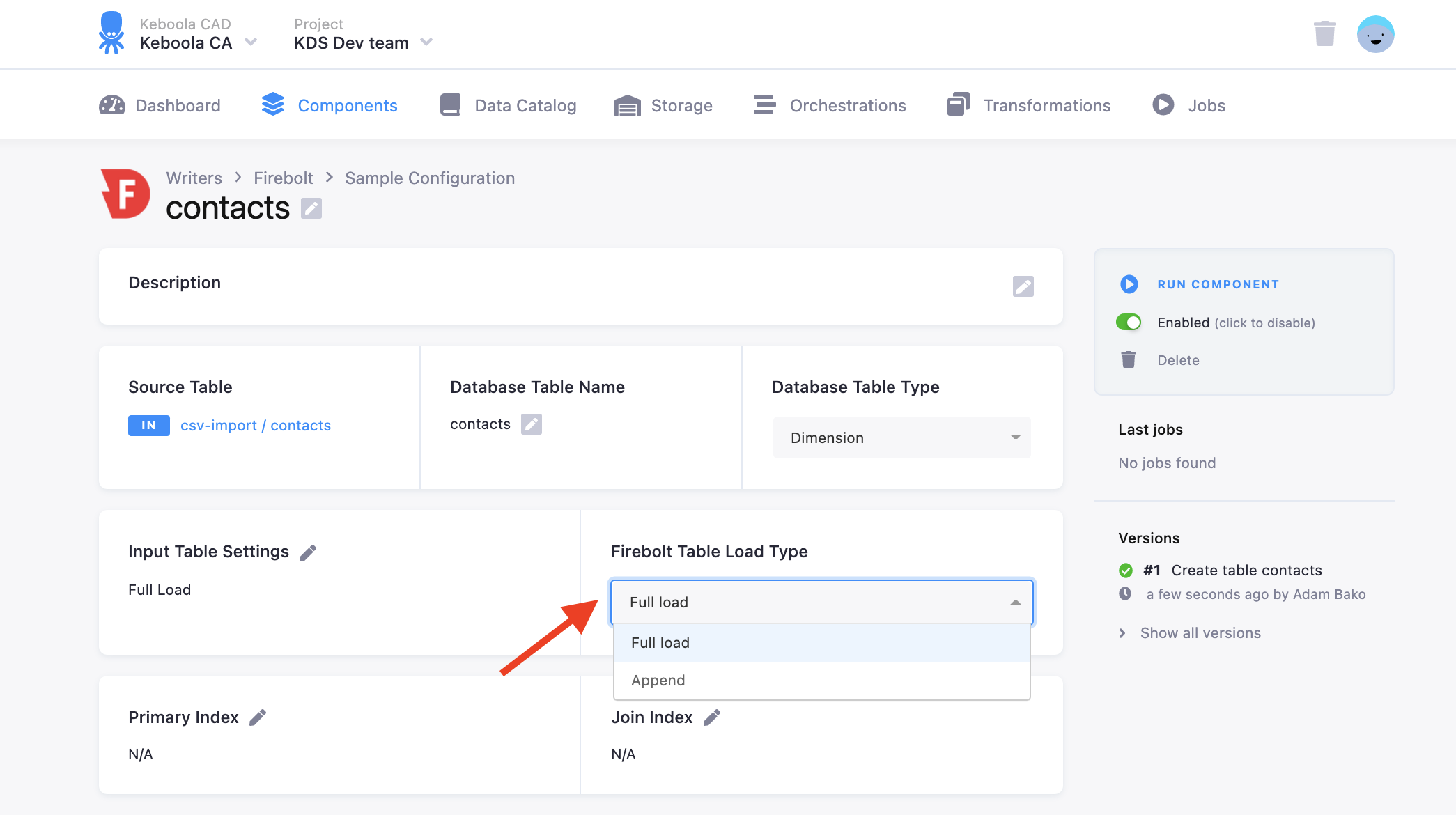The width and height of the screenshot is (1456, 815).
Task: Click the green check on version #1
Action: [1126, 570]
